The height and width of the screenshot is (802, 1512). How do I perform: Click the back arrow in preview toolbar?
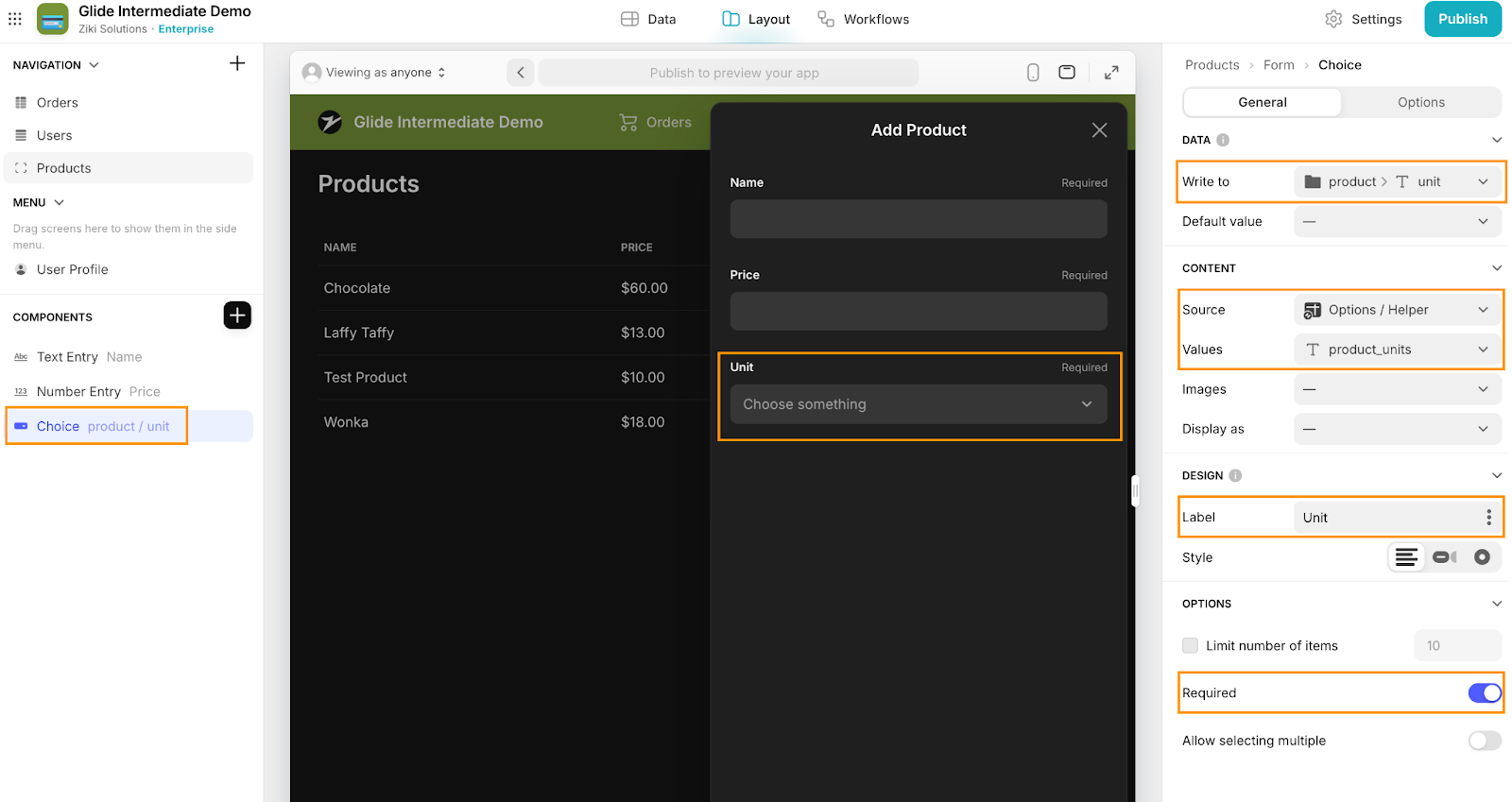click(x=521, y=73)
